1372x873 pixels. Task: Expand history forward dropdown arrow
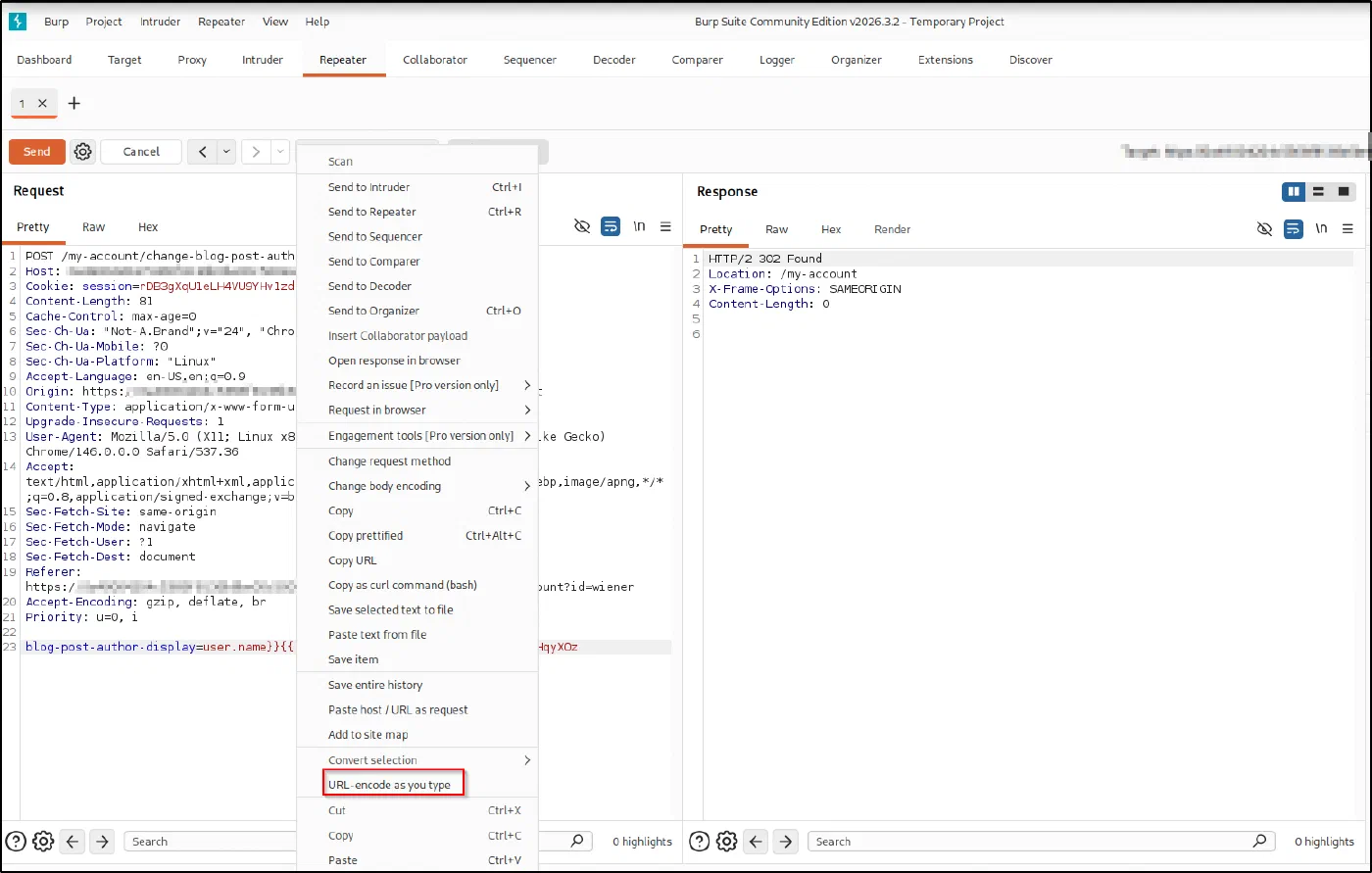[280, 152]
